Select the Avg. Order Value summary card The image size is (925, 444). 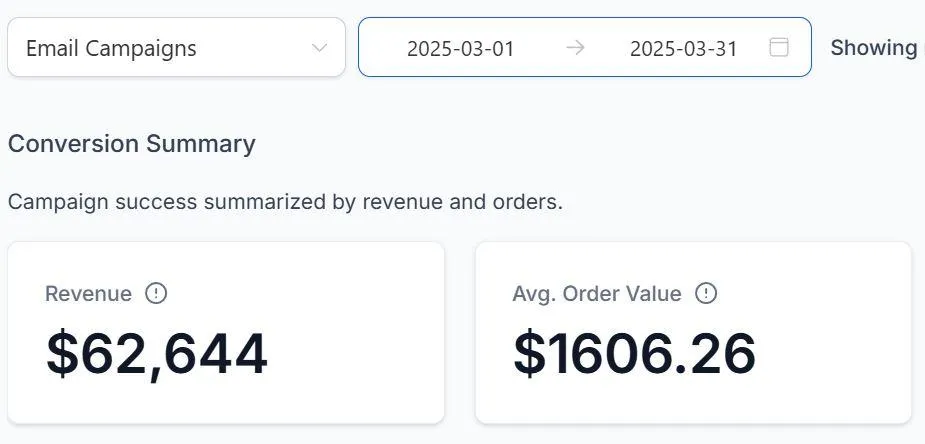click(x=694, y=333)
